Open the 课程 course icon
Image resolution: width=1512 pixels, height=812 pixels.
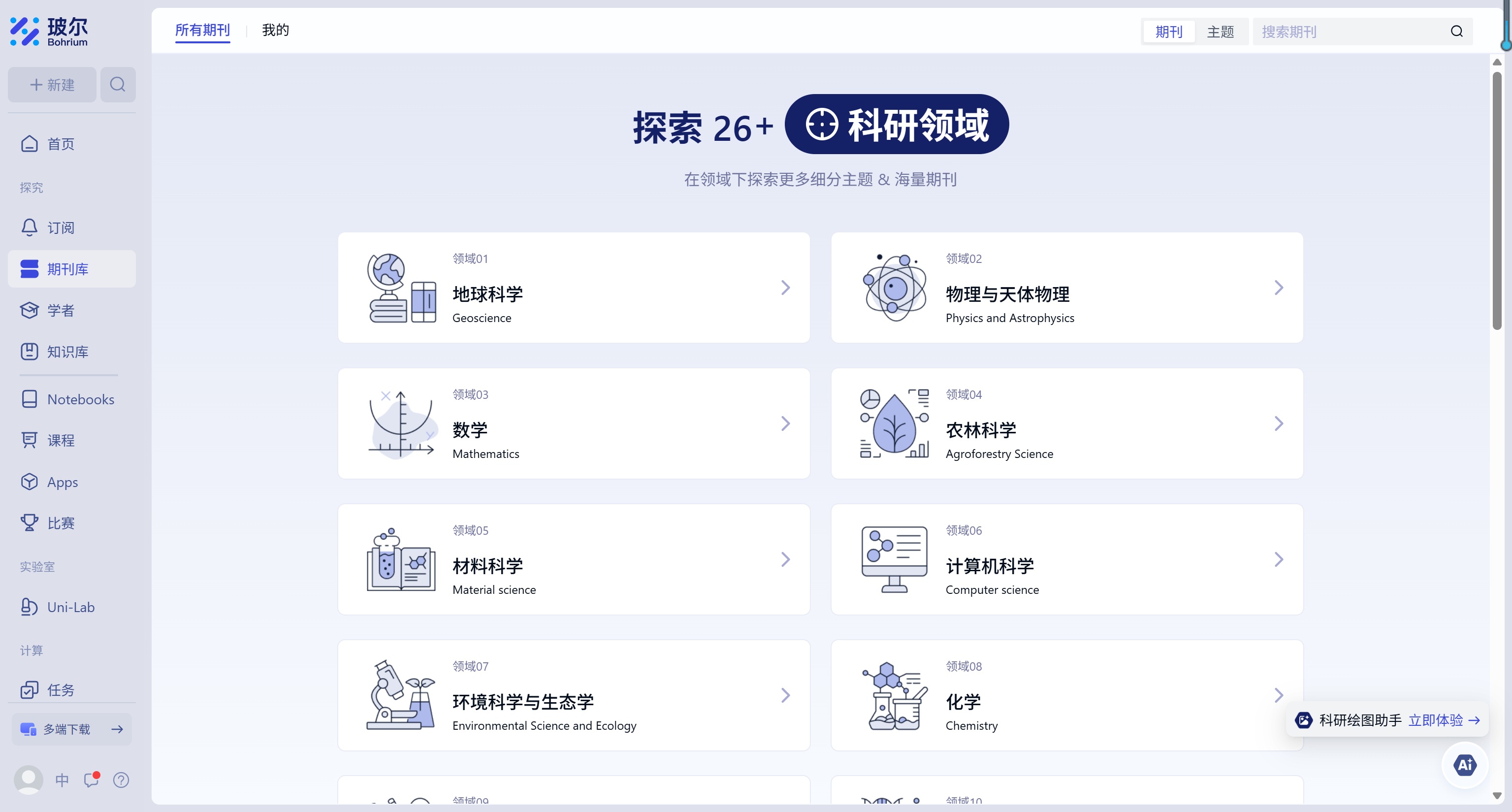30,440
